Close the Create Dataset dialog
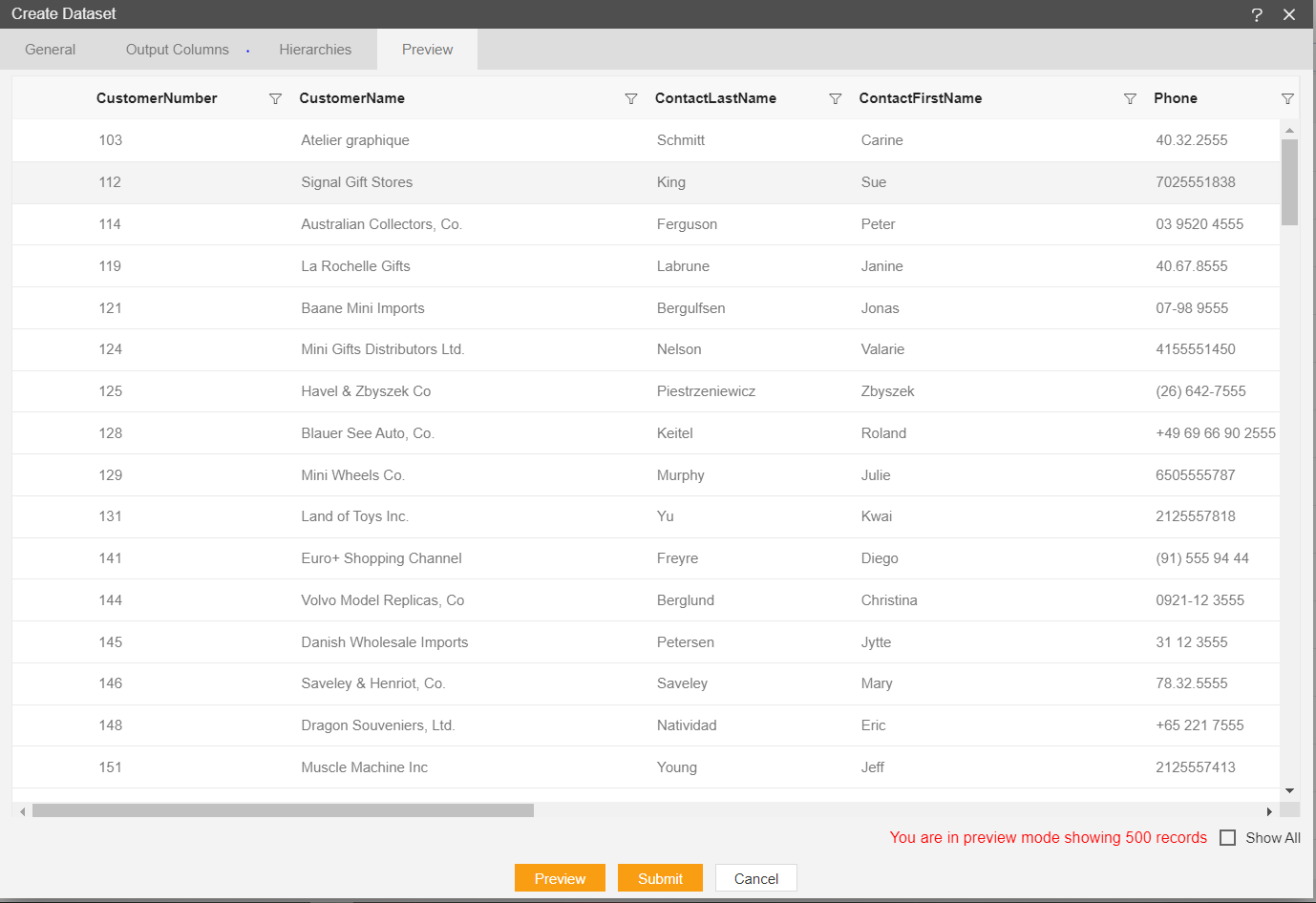This screenshot has height=903, width=1316. click(1289, 14)
